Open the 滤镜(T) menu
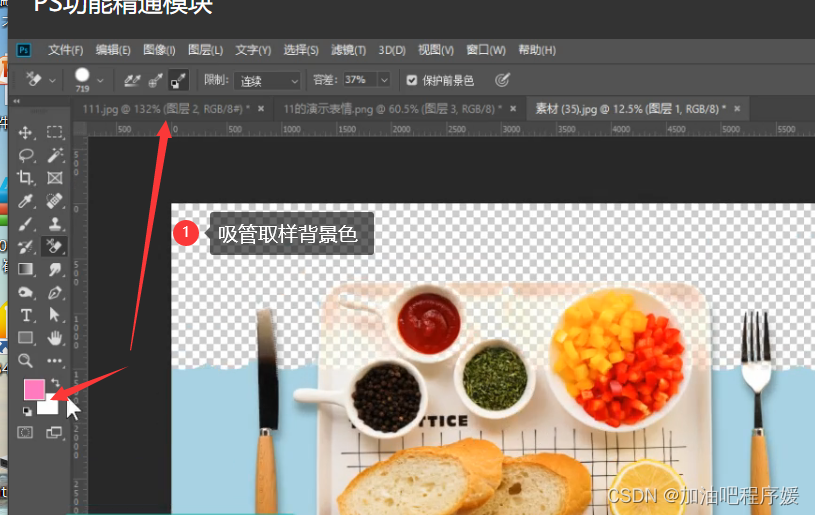Image resolution: width=815 pixels, height=515 pixels. (x=349, y=50)
